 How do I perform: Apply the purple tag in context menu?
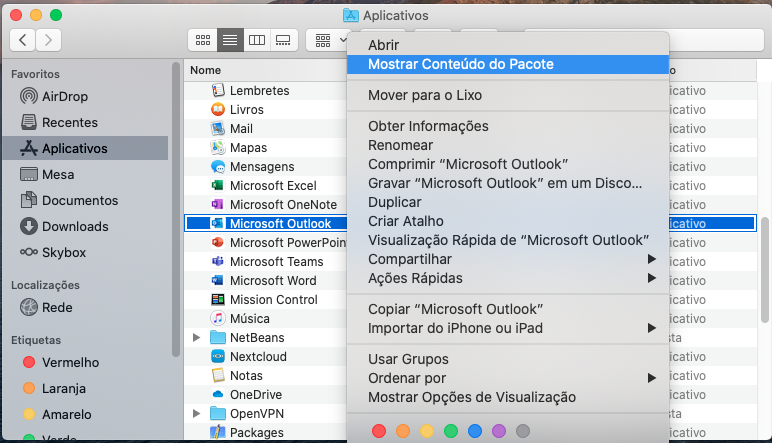(x=499, y=431)
